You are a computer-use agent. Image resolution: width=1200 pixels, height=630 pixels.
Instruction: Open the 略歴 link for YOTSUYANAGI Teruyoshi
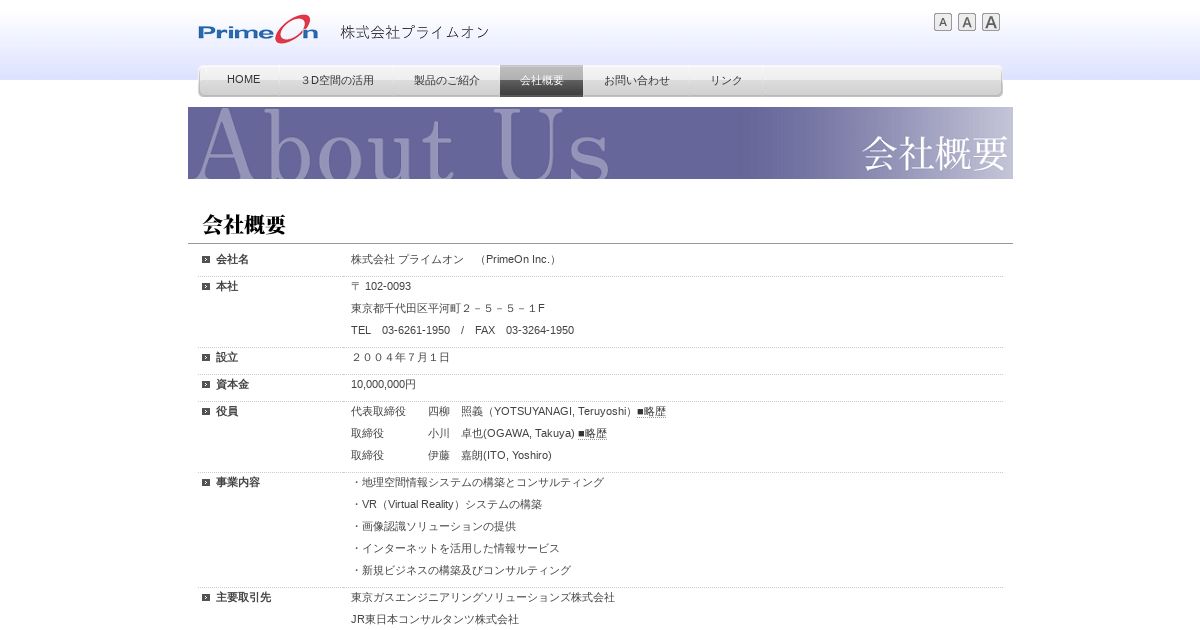[651, 411]
